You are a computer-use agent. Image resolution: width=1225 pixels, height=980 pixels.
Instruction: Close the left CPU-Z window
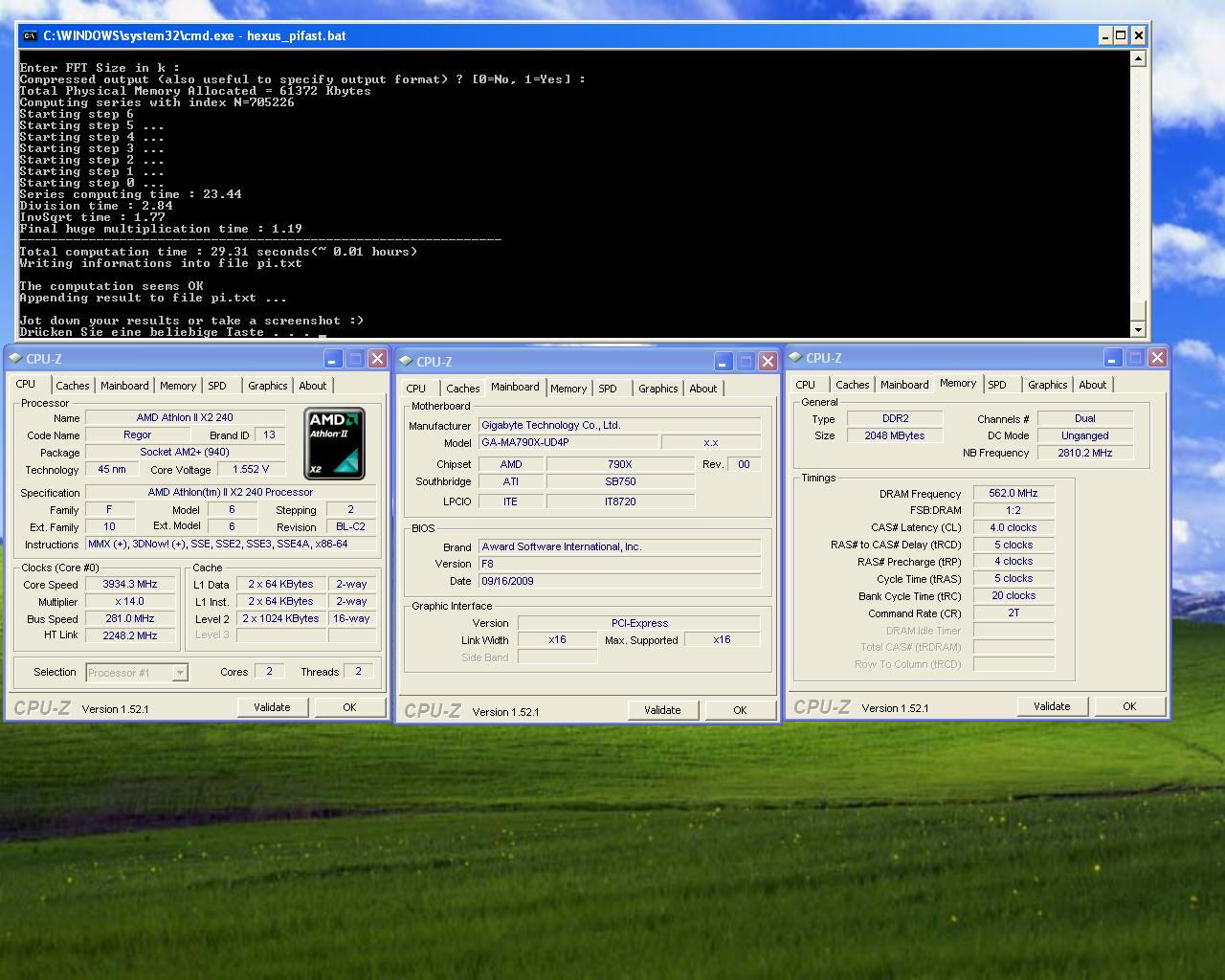(x=377, y=359)
